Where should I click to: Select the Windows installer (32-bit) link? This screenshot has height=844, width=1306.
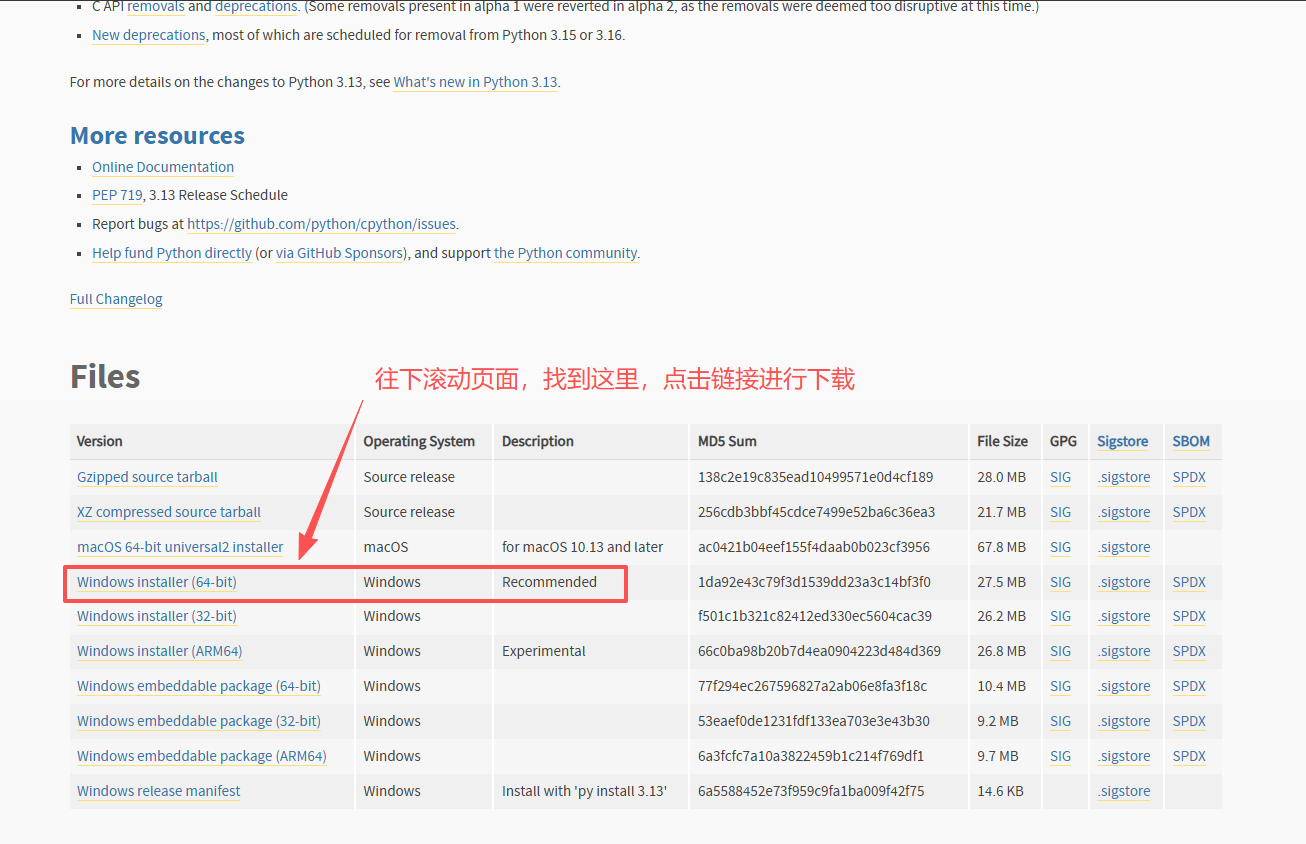[156, 616]
